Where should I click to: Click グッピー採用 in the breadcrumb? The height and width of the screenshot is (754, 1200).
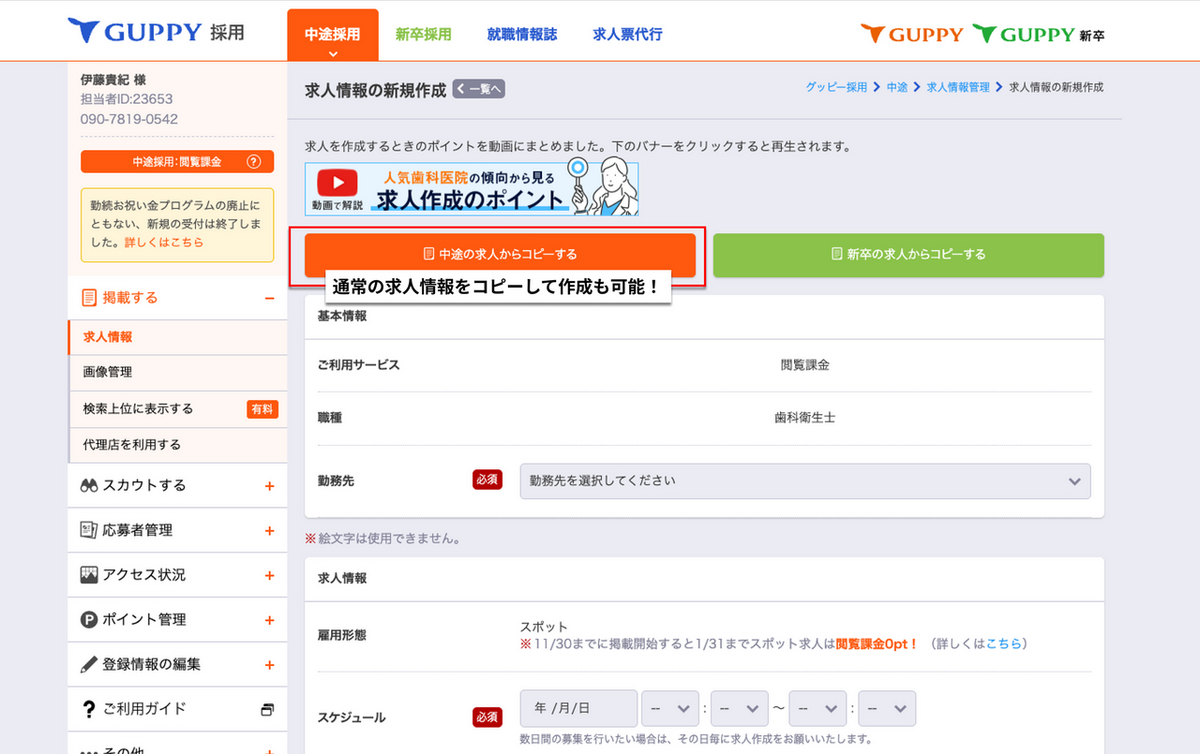[837, 88]
